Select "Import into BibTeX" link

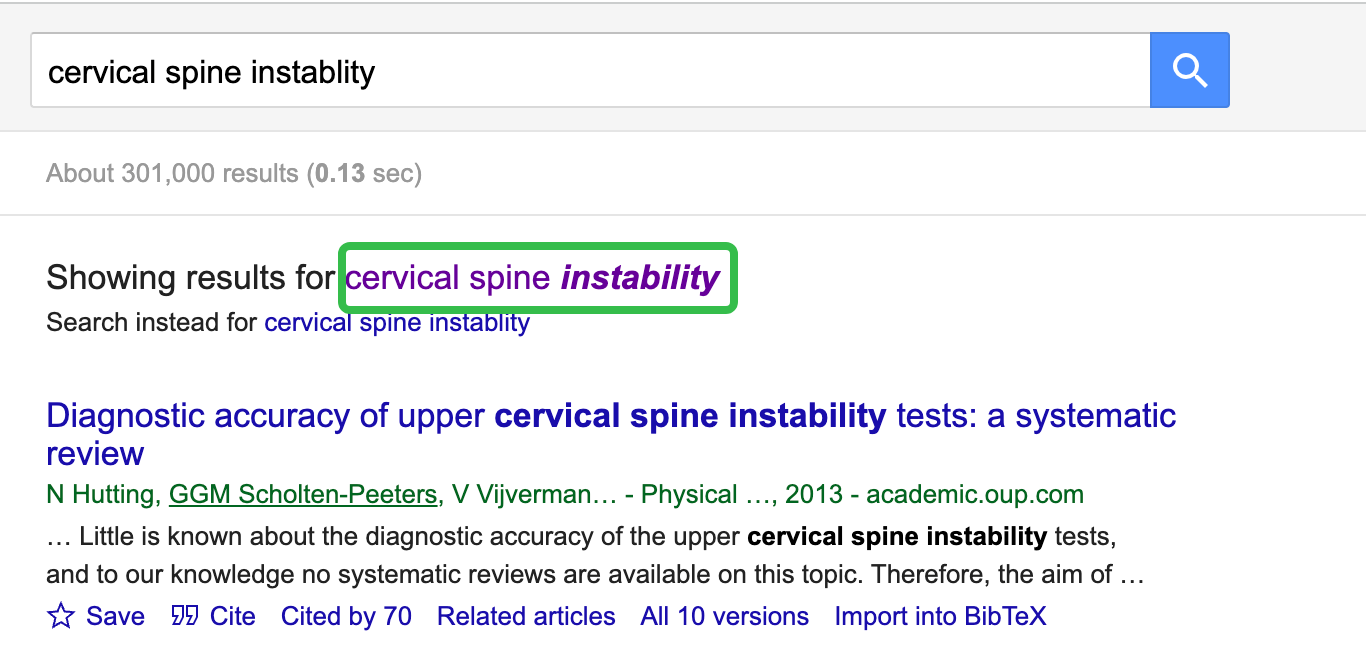941,616
